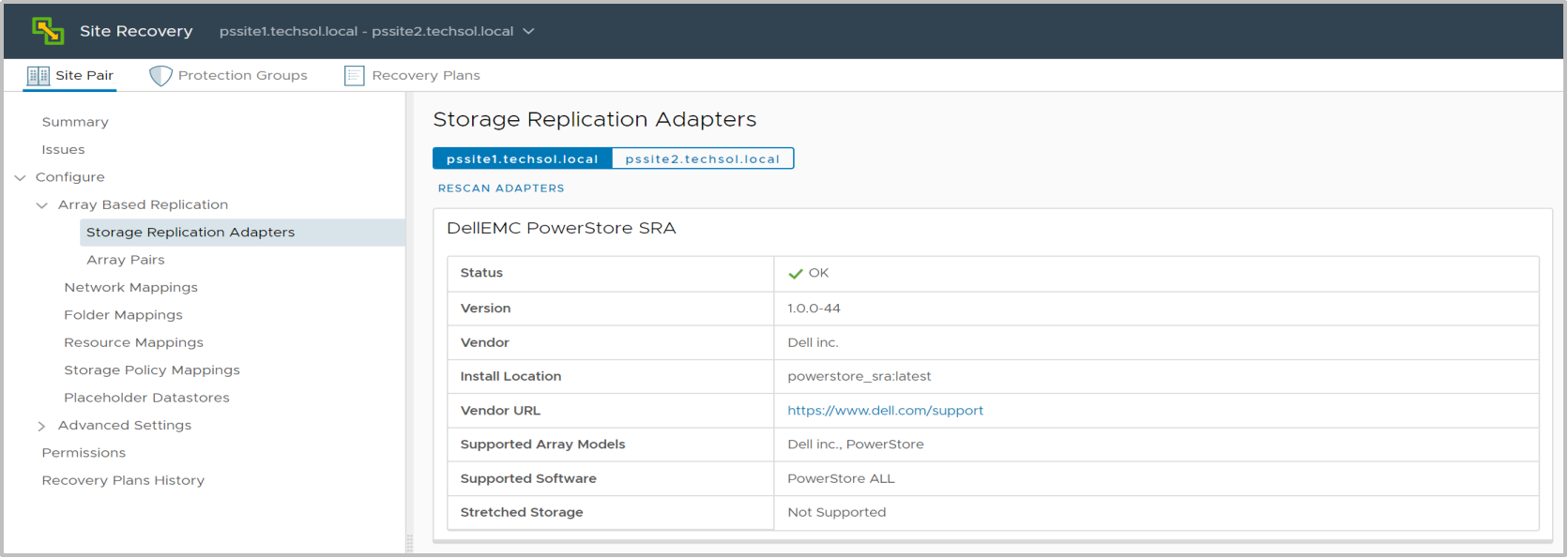Screen dimensions: 1568x558
Task: Click the Status row label
Action: (x=481, y=273)
